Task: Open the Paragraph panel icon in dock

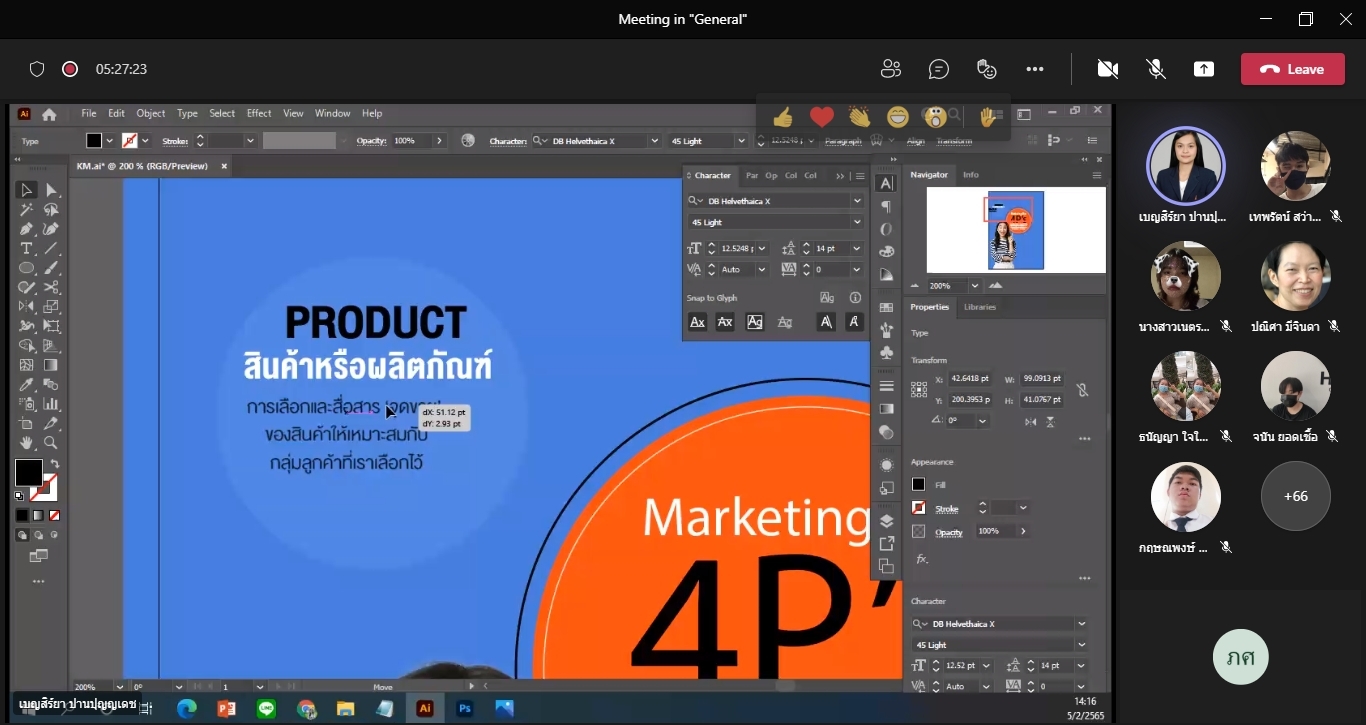Action: coord(885,206)
